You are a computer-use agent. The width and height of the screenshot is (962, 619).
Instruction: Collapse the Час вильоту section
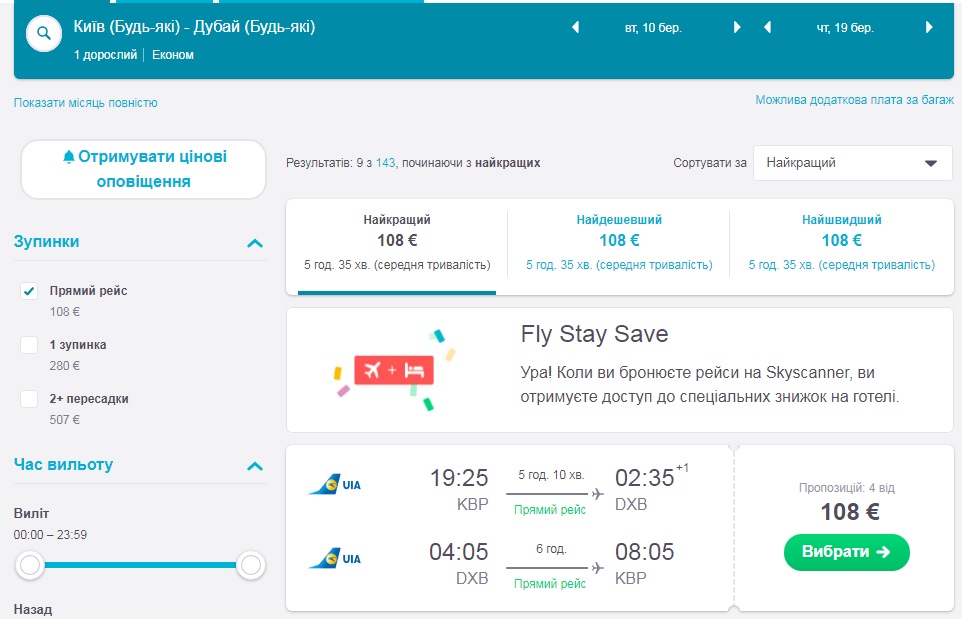[x=255, y=466]
